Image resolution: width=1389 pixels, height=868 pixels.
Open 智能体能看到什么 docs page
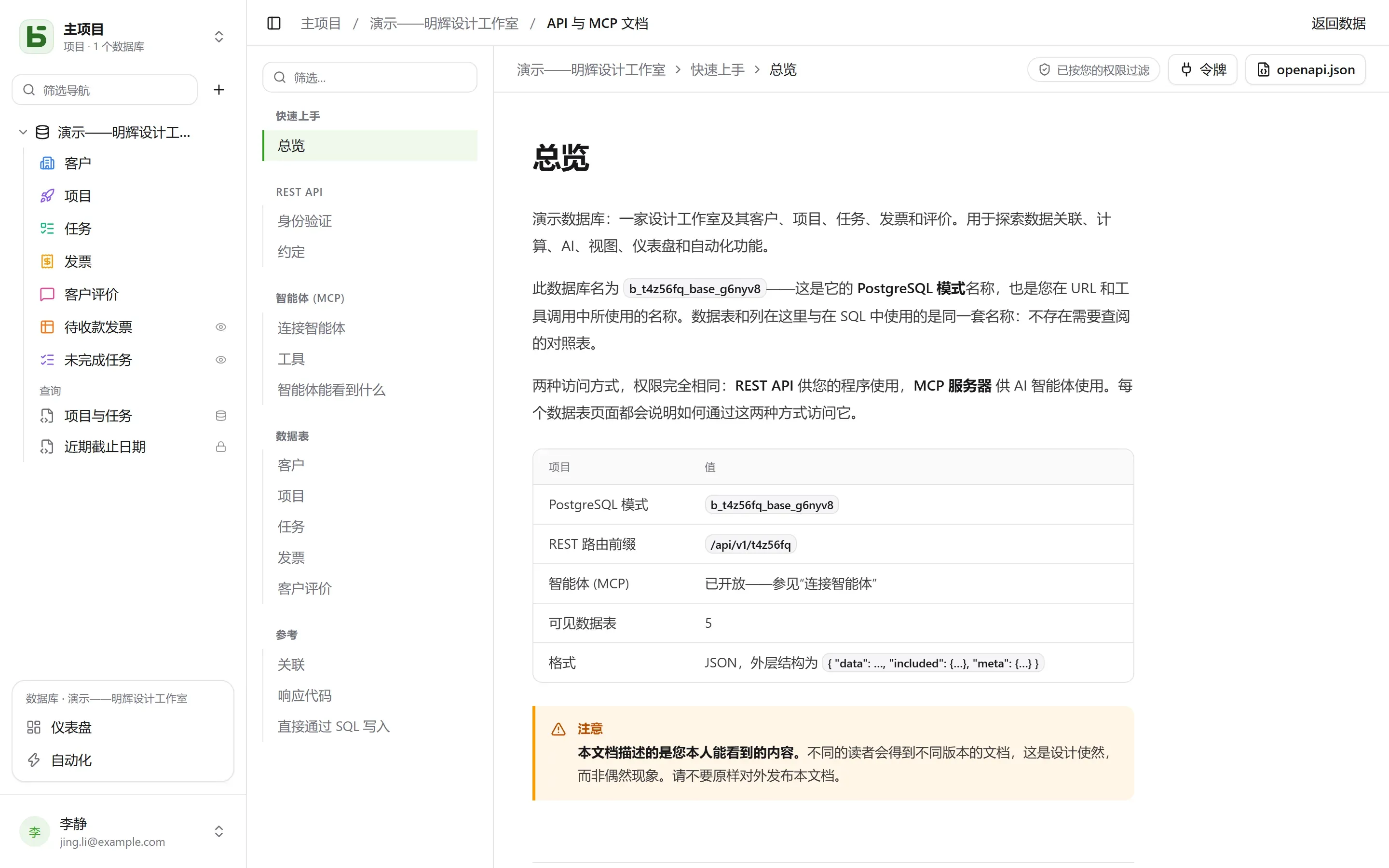pos(369,390)
